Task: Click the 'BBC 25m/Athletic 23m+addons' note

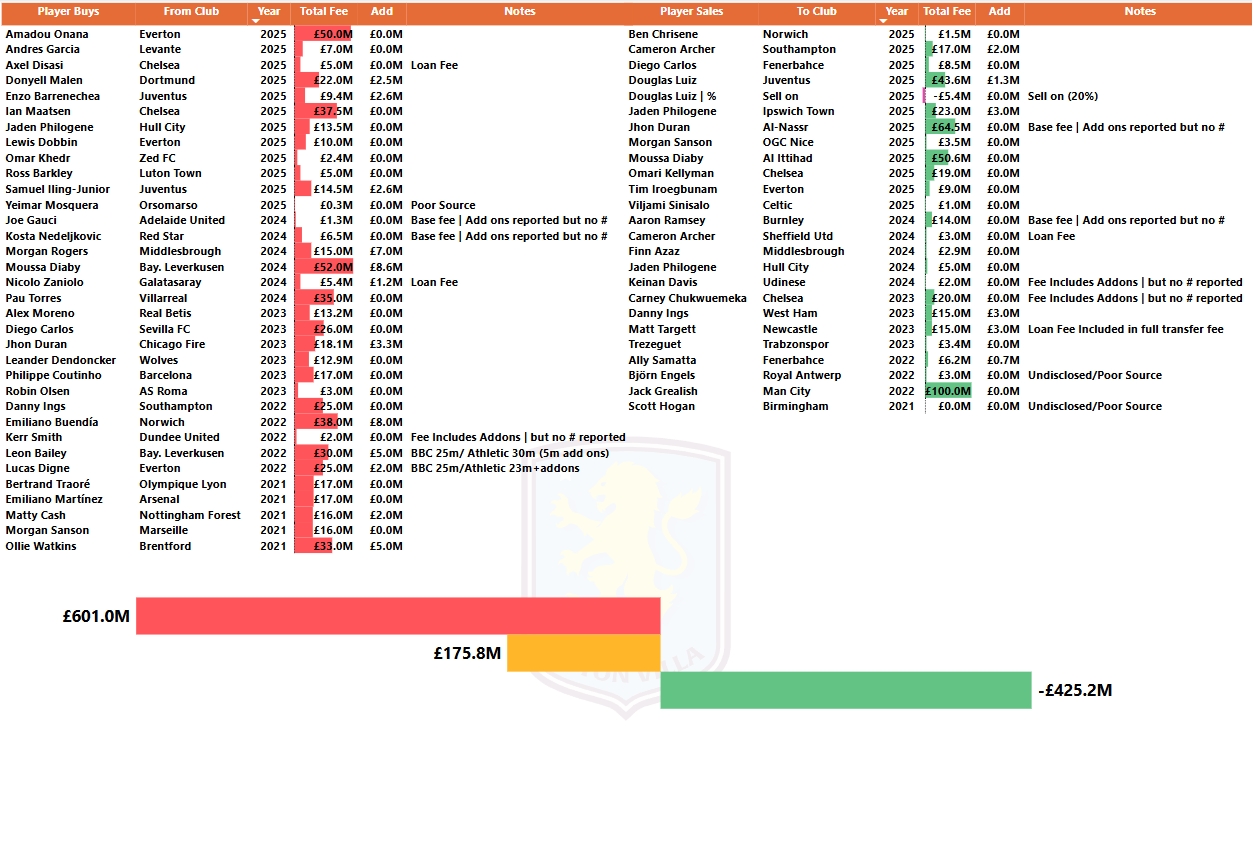Action: pos(494,468)
